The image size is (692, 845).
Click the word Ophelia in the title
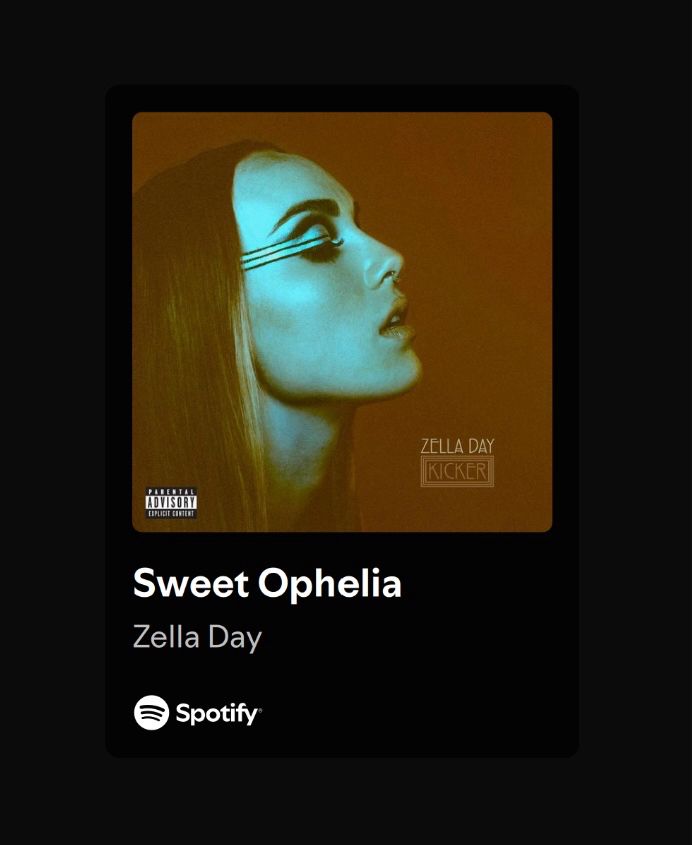[x=330, y=584]
